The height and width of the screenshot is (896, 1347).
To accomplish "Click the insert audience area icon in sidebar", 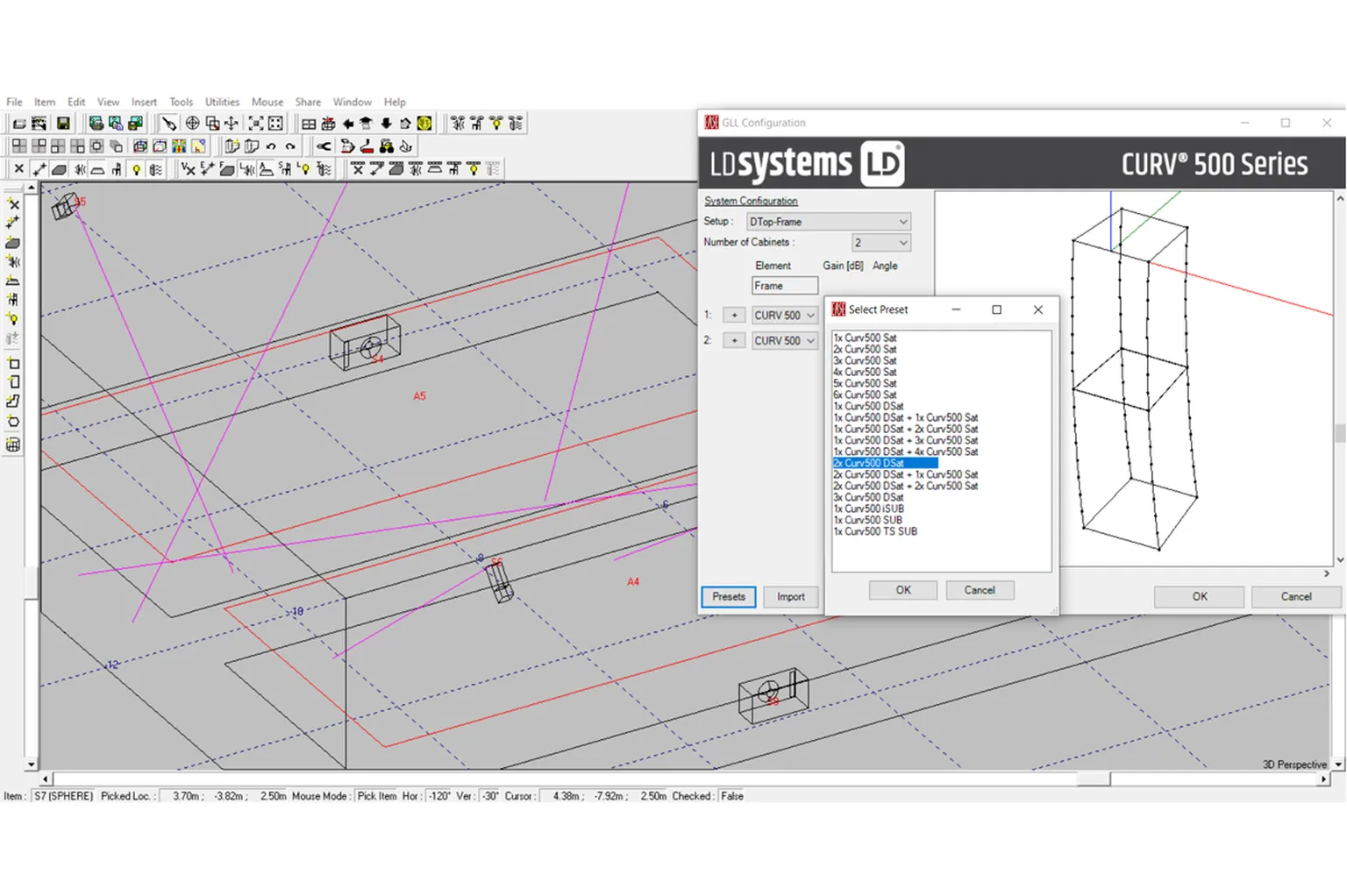I will (x=13, y=281).
